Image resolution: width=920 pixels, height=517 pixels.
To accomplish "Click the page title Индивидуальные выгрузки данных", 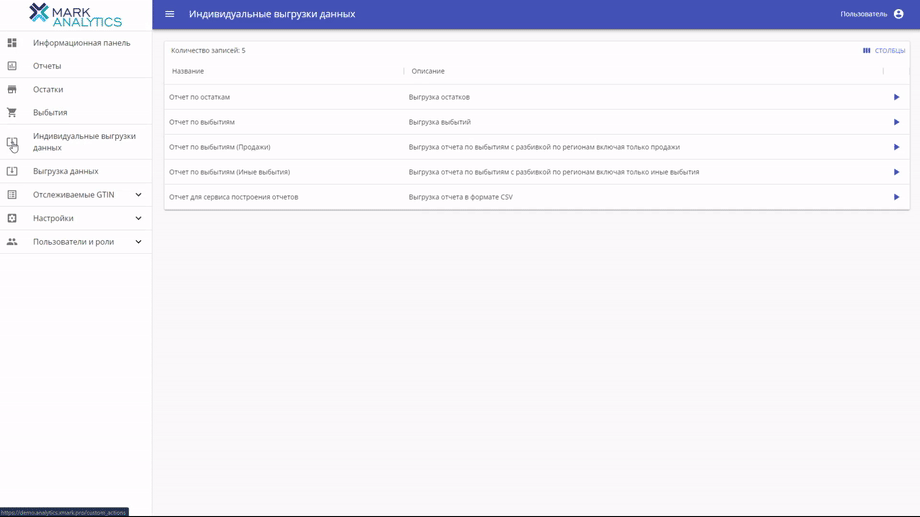I will click(272, 14).
